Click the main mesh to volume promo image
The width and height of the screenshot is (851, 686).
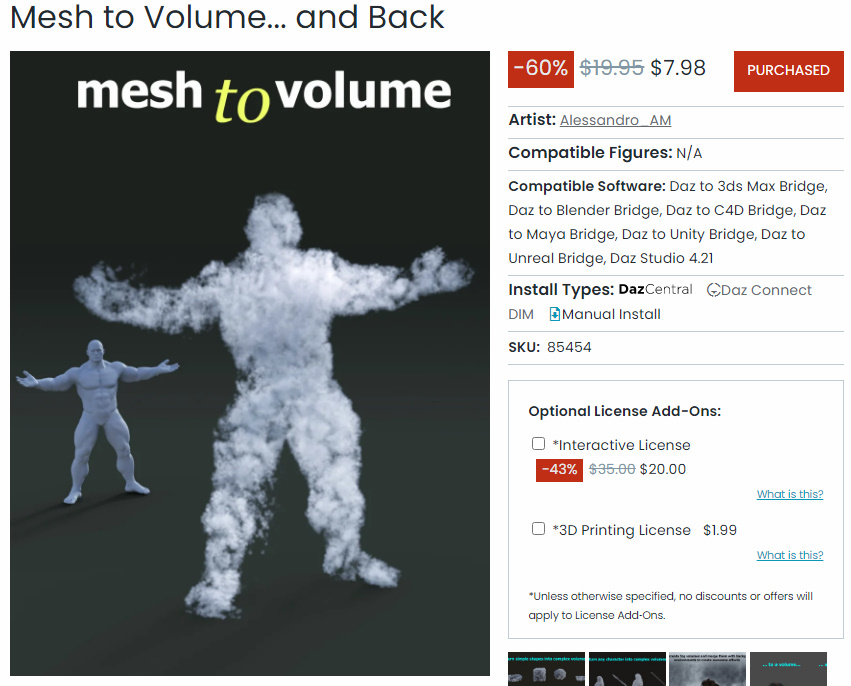pos(250,363)
